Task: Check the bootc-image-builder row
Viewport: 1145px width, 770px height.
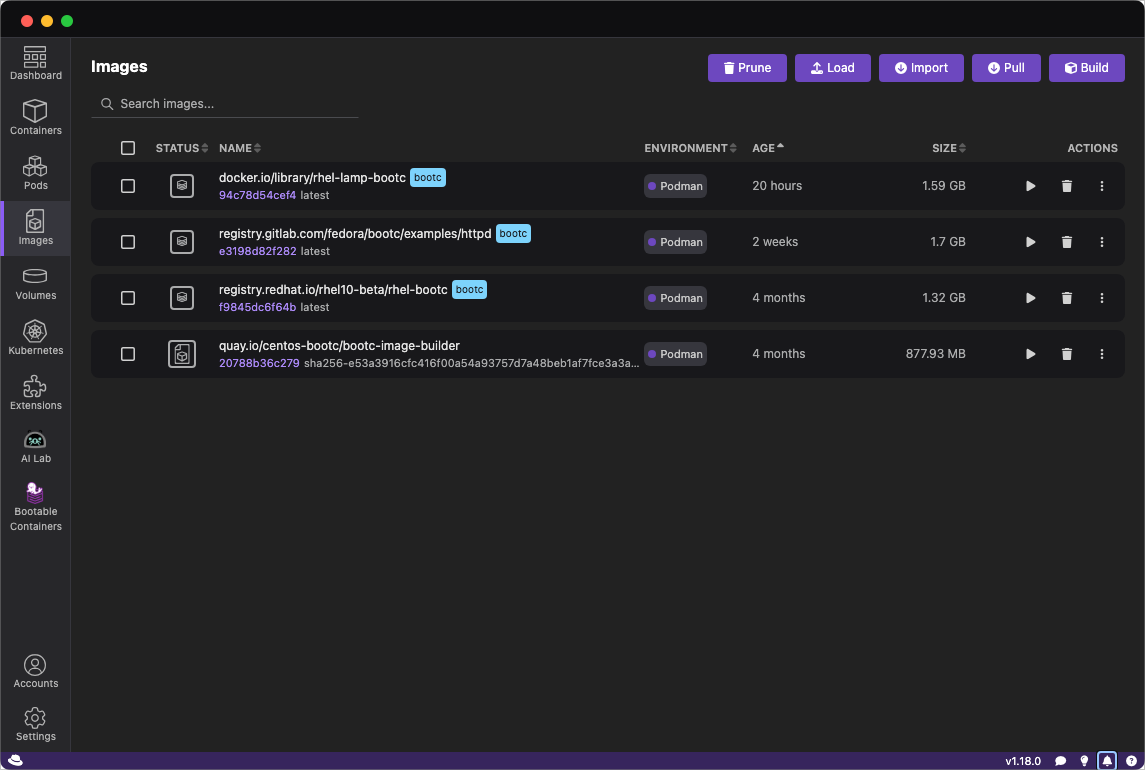Action: click(x=128, y=354)
